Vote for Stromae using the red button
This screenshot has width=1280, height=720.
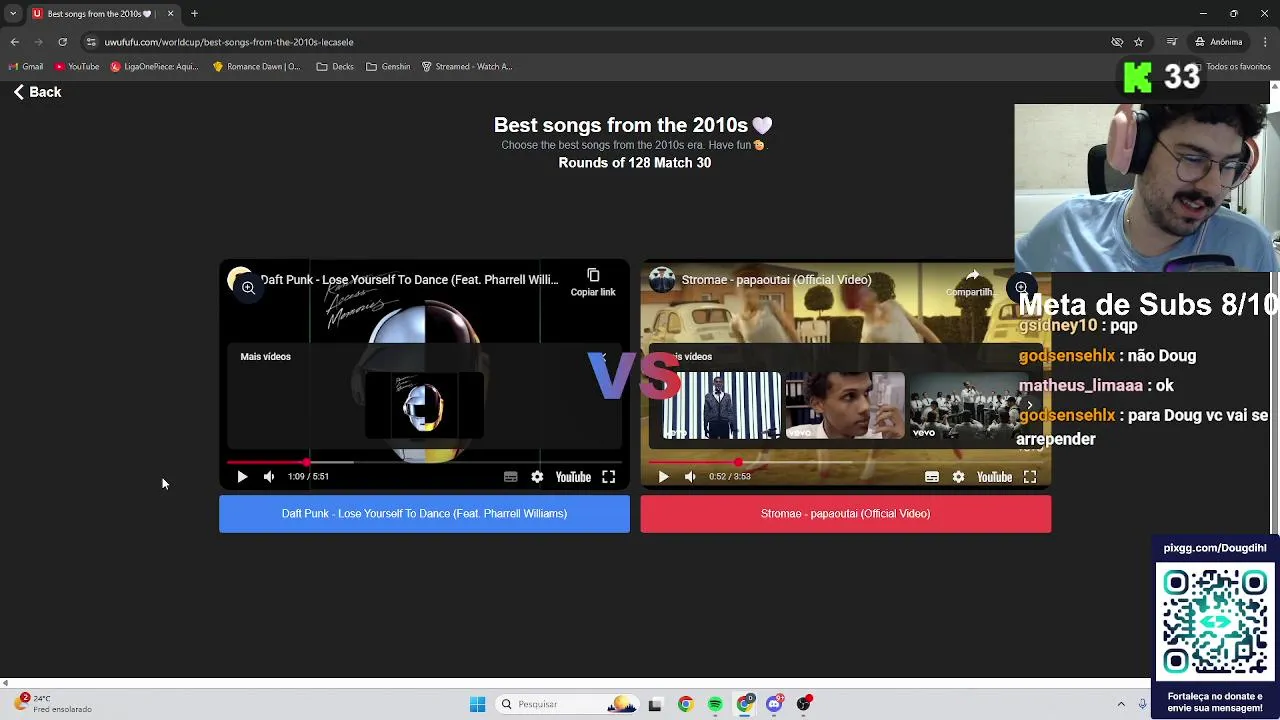click(845, 513)
